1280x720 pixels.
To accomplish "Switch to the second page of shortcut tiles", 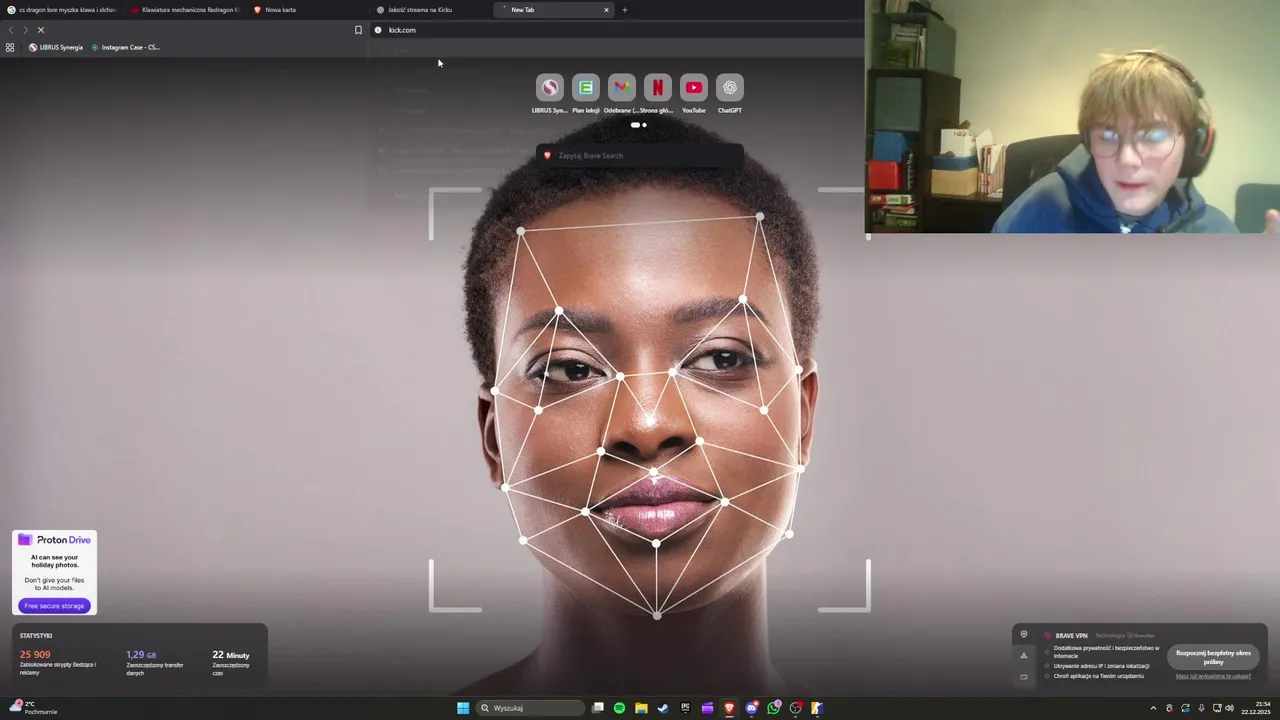I will point(644,125).
